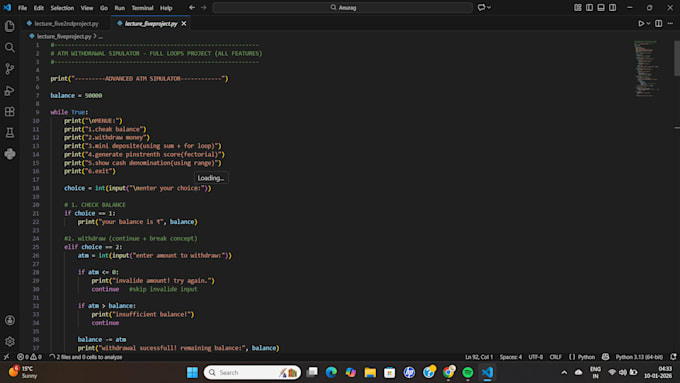Change file encoding via UTF-8
This screenshot has height=383, width=680.
tap(535, 357)
